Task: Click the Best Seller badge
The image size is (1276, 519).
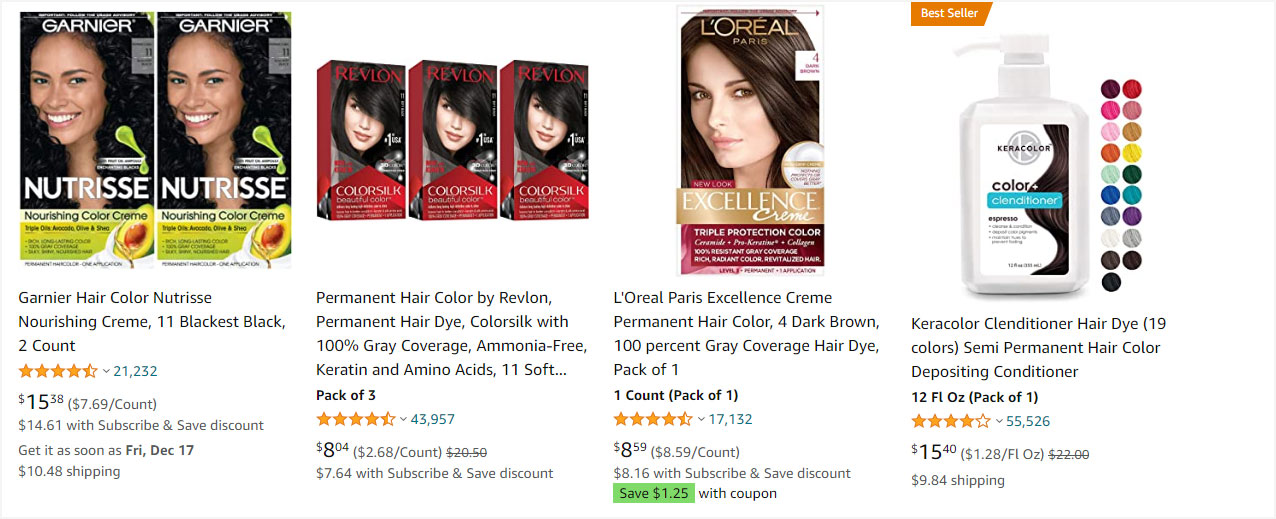Action: (951, 13)
